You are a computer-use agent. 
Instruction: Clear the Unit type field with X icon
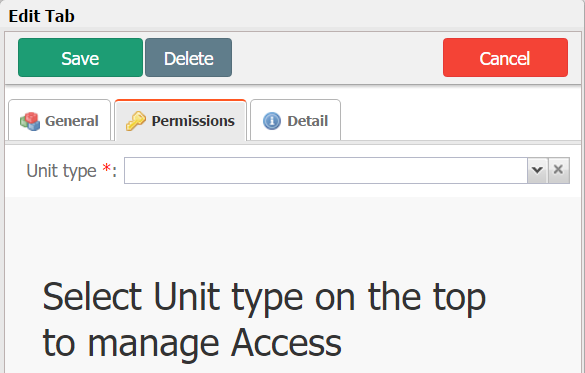pyautogui.click(x=559, y=170)
